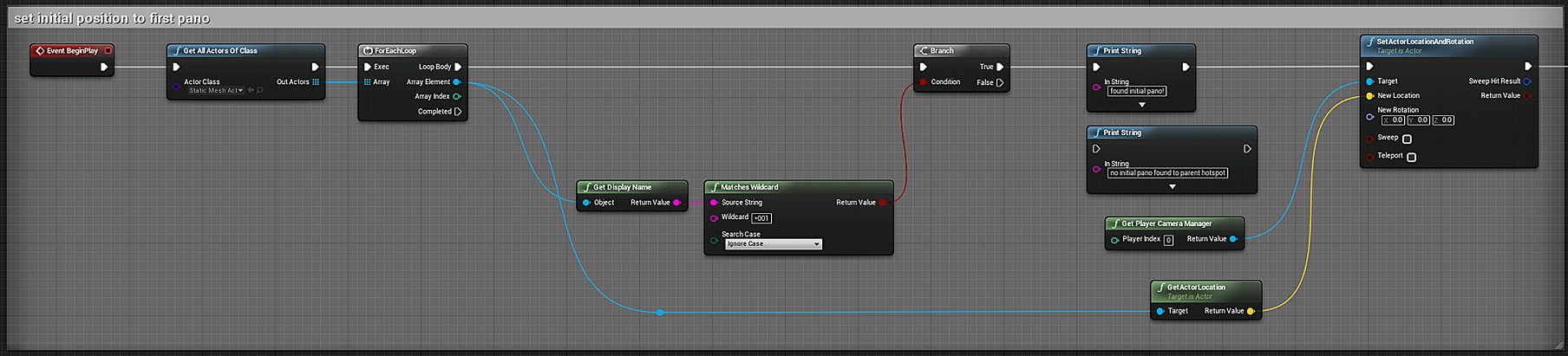Click Get All Actors Of Class exec input pin
Screen dimensions: 1568x356
(176, 67)
